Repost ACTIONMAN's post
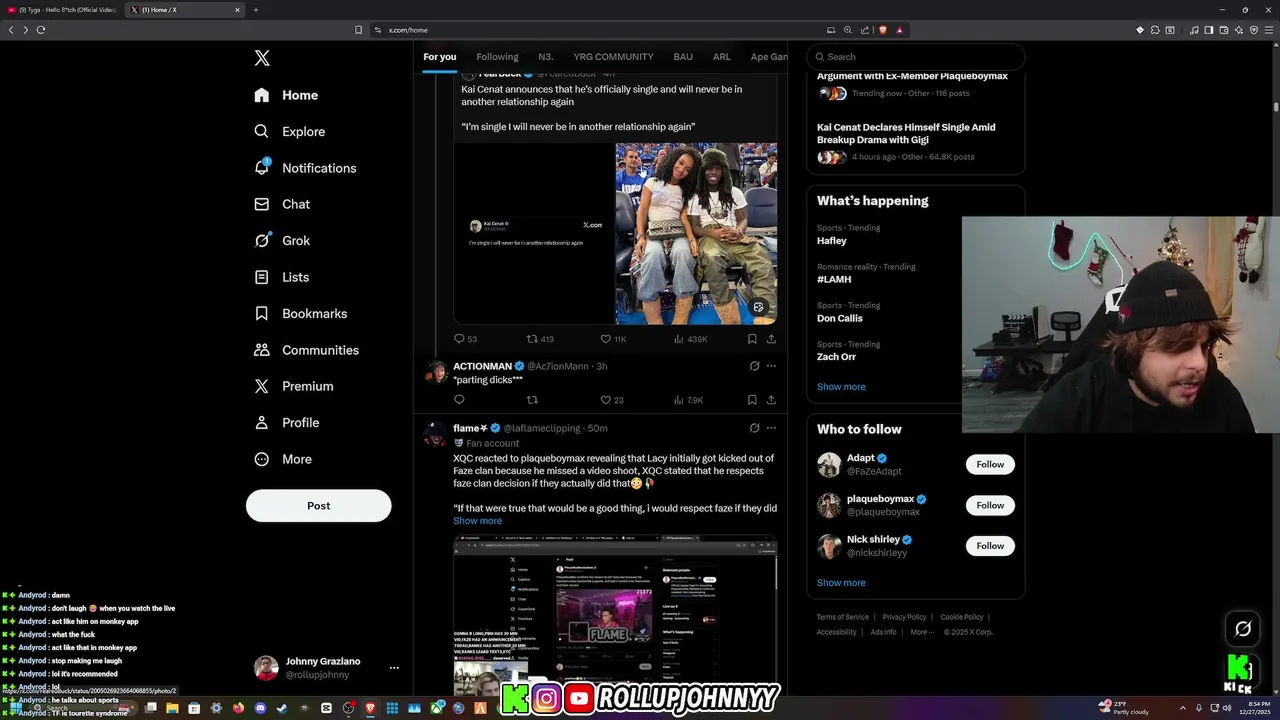Viewport: 1280px width, 720px height. (532, 400)
